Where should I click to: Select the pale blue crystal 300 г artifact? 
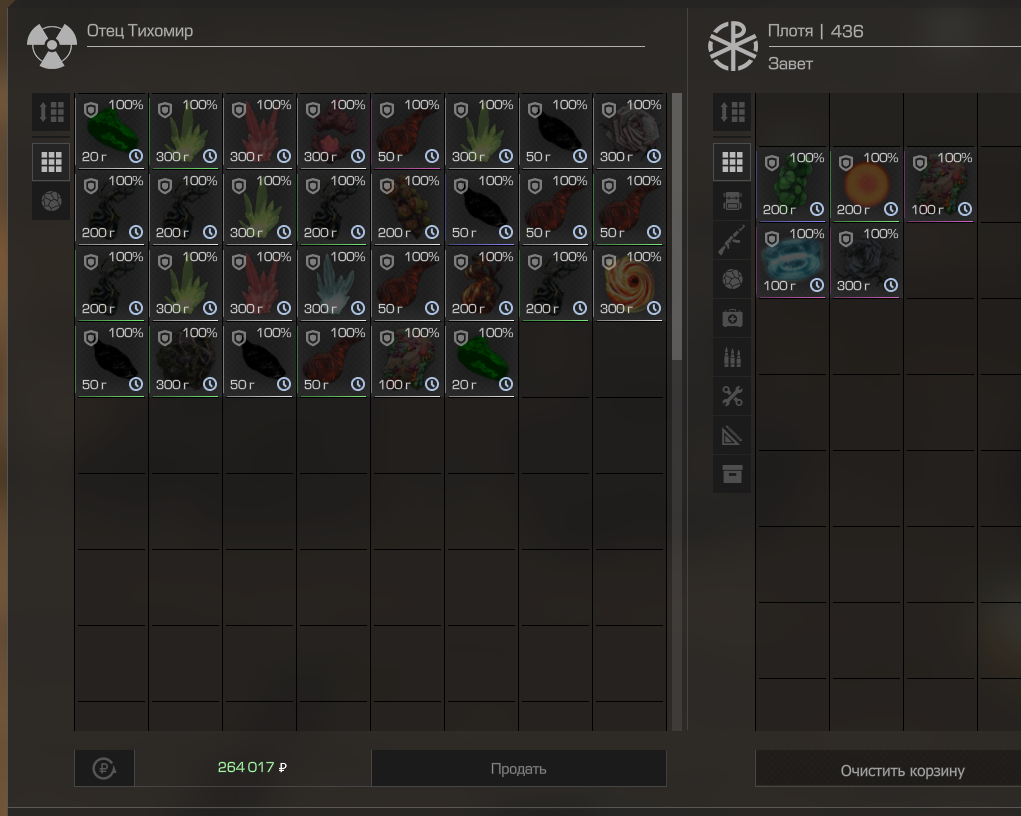click(333, 283)
